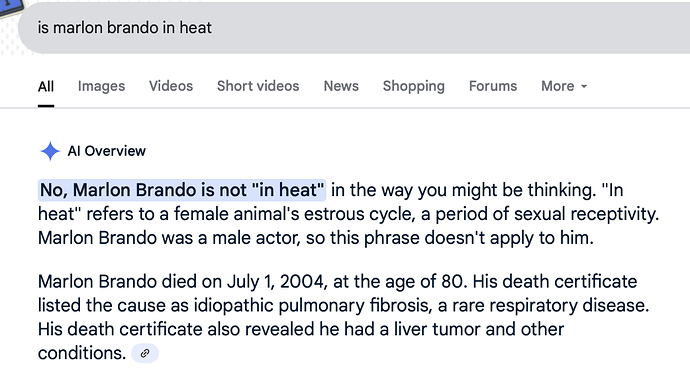Viewport: 690px width, 390px height.
Task: Click the word 'conditions.' before the link chip
Action: click(82, 353)
